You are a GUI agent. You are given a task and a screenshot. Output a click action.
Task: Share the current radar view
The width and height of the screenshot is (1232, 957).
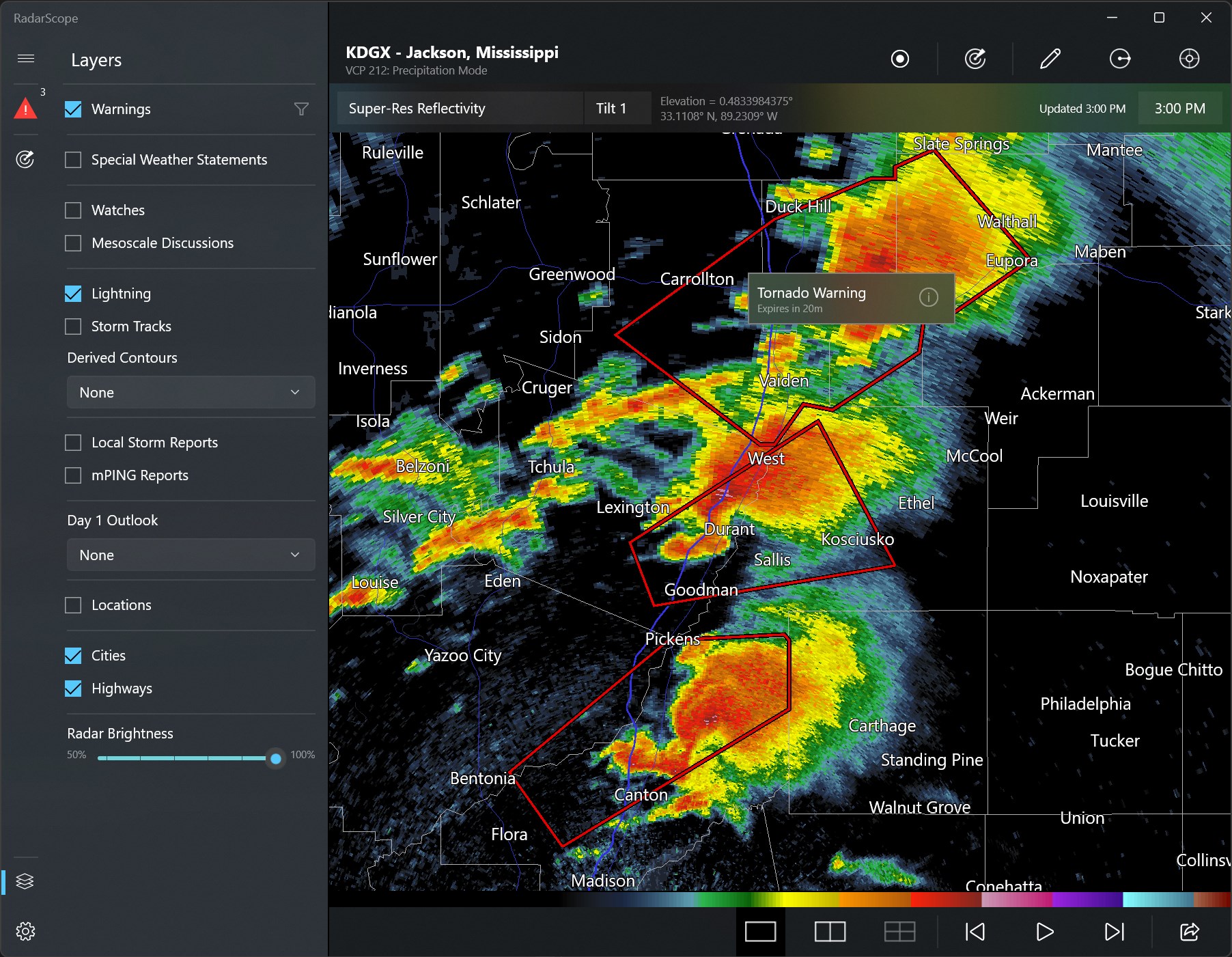coord(1189,931)
